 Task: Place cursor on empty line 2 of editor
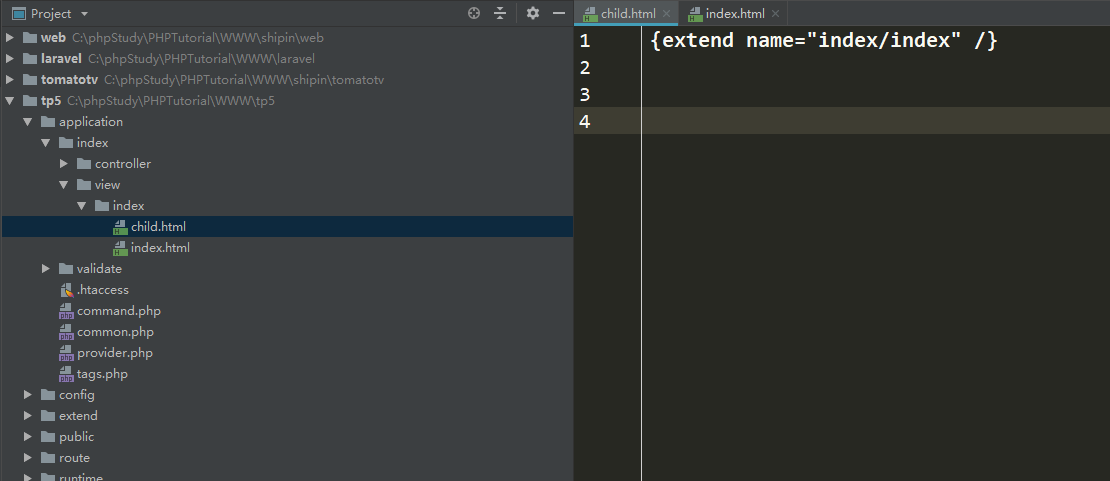(876, 68)
